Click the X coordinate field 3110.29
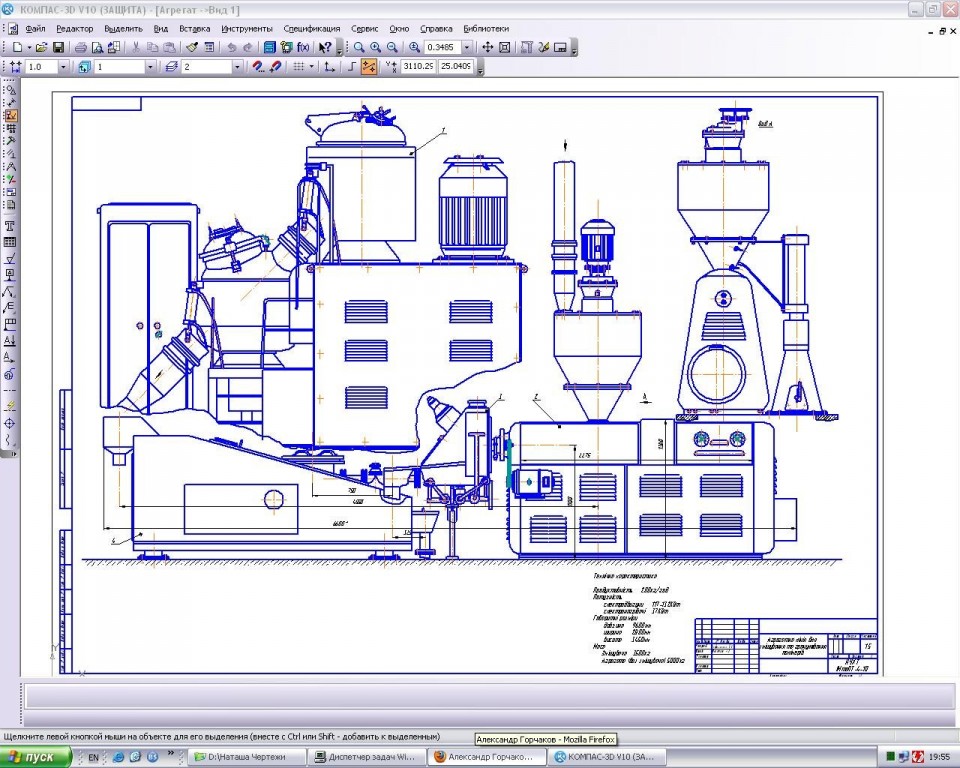 (x=418, y=67)
